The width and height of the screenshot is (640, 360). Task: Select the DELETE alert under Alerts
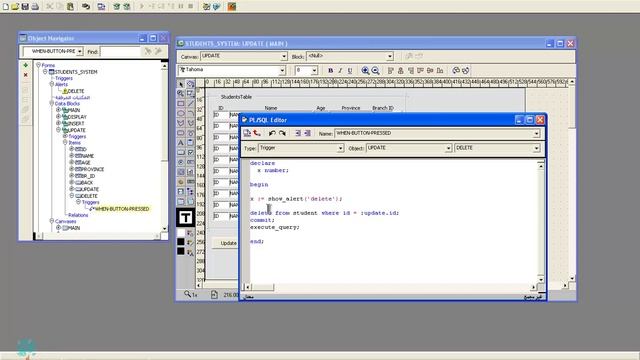click(x=76, y=91)
